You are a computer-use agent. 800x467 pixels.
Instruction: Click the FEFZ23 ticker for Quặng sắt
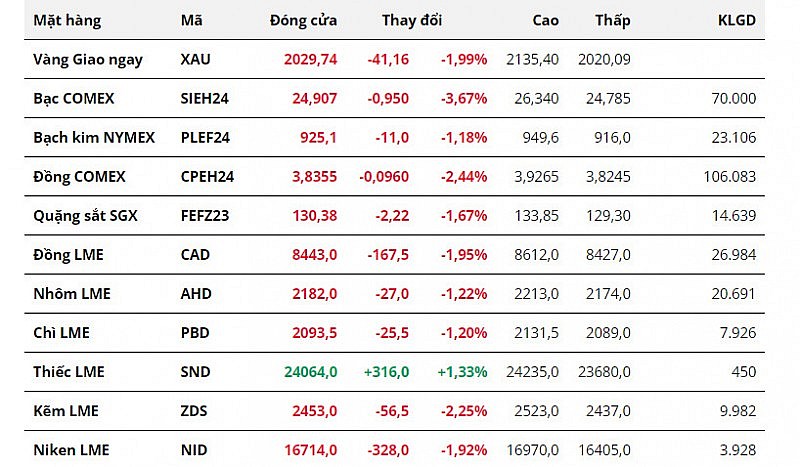[206, 215]
